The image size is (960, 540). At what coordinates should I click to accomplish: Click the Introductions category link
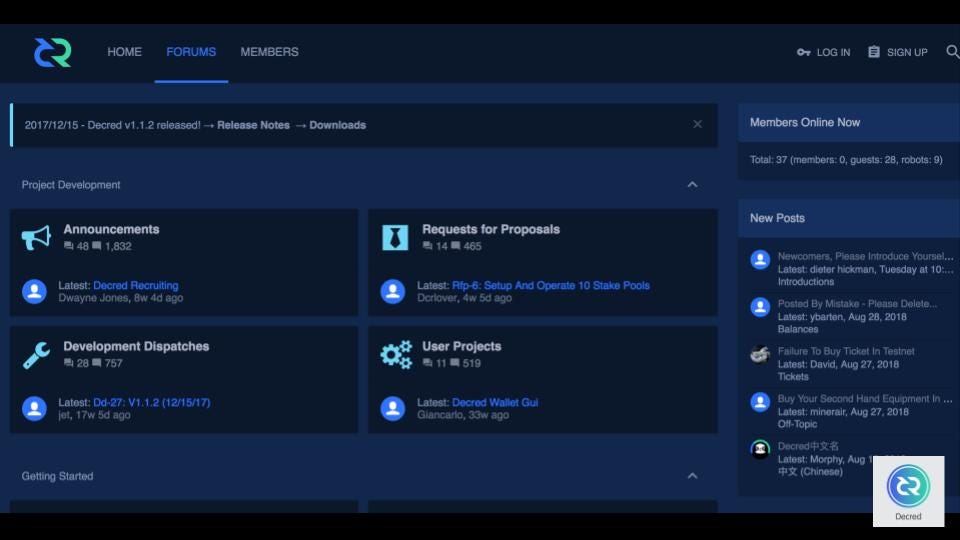coord(806,282)
